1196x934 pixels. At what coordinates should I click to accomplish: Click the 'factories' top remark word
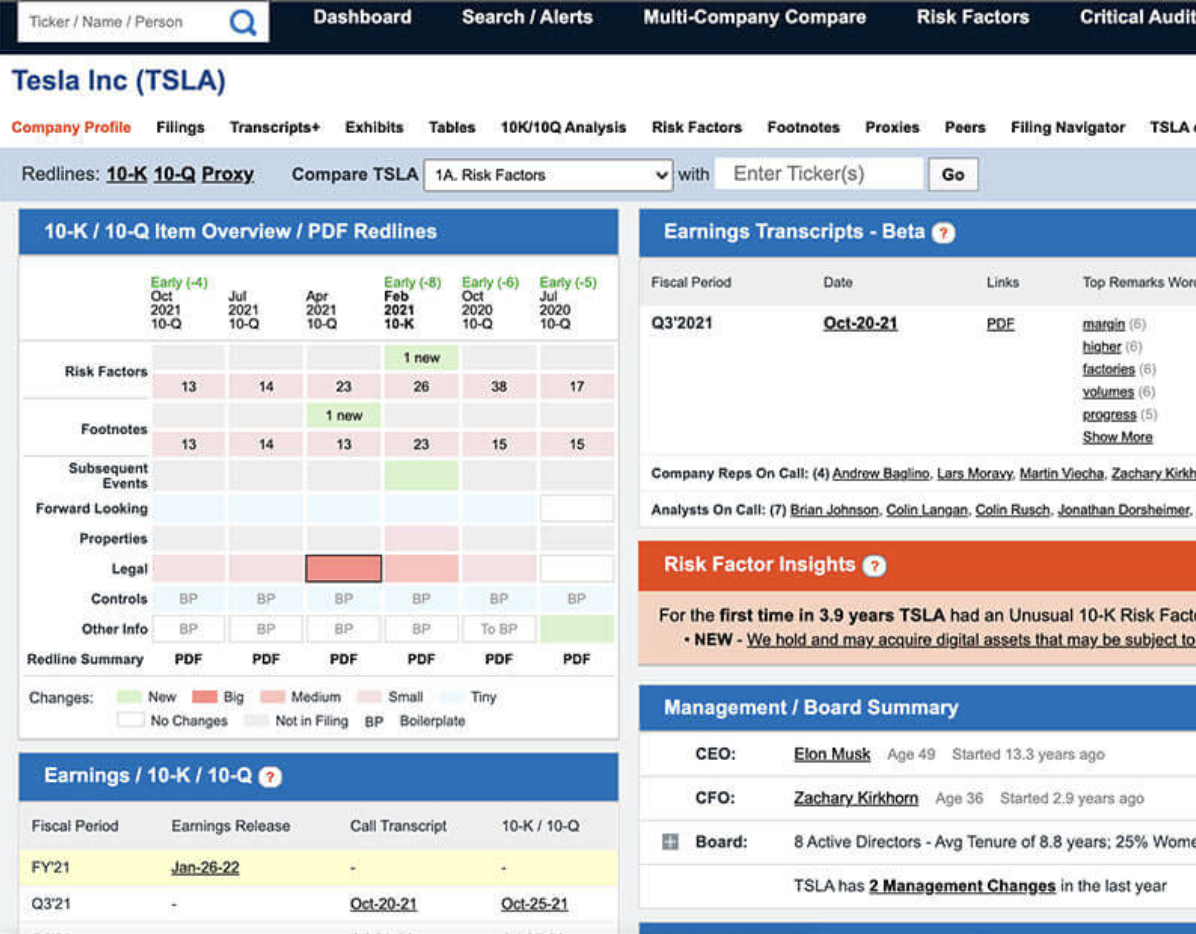tap(1108, 369)
